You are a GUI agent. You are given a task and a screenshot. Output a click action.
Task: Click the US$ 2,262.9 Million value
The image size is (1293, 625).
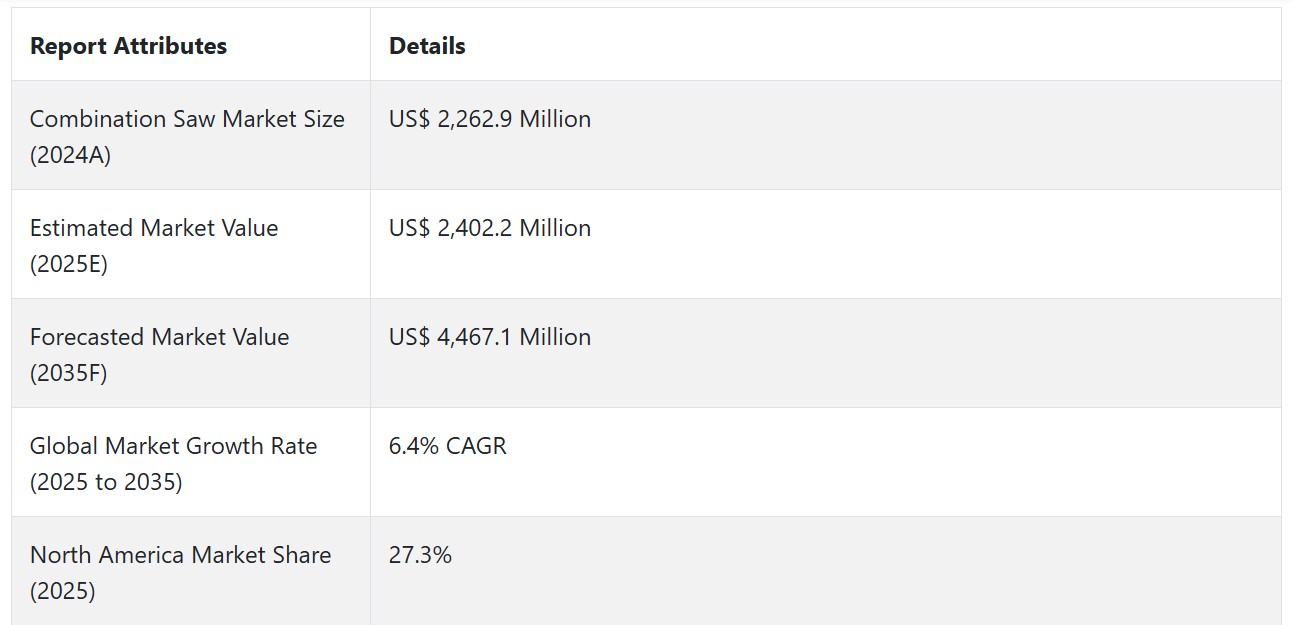click(489, 119)
